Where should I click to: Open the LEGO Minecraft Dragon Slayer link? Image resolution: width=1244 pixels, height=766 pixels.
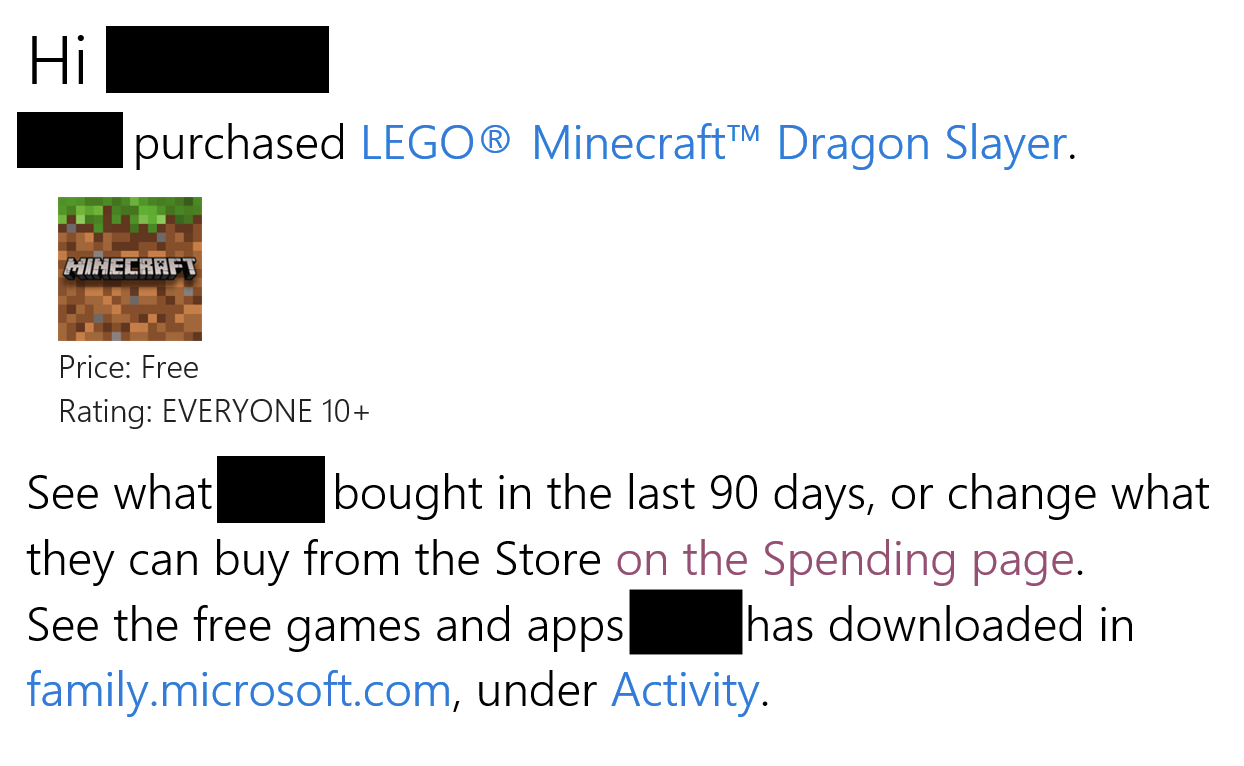[712, 144]
